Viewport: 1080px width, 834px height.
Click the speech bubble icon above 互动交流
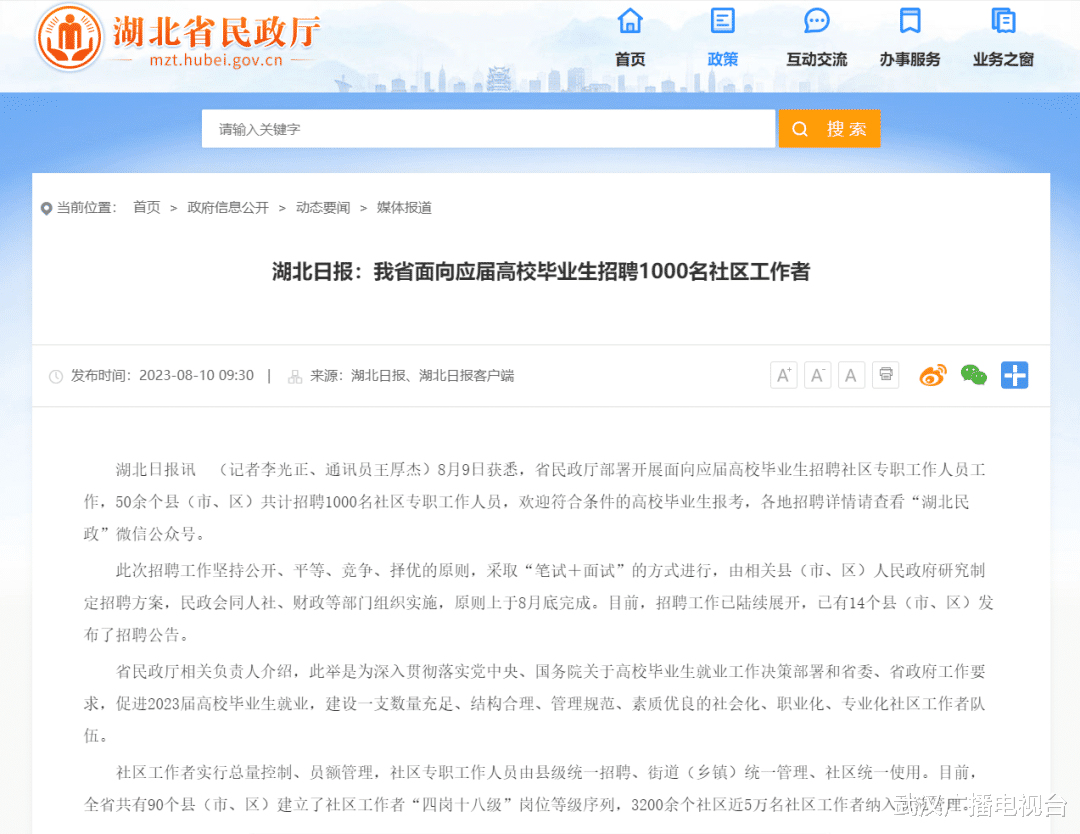point(816,21)
